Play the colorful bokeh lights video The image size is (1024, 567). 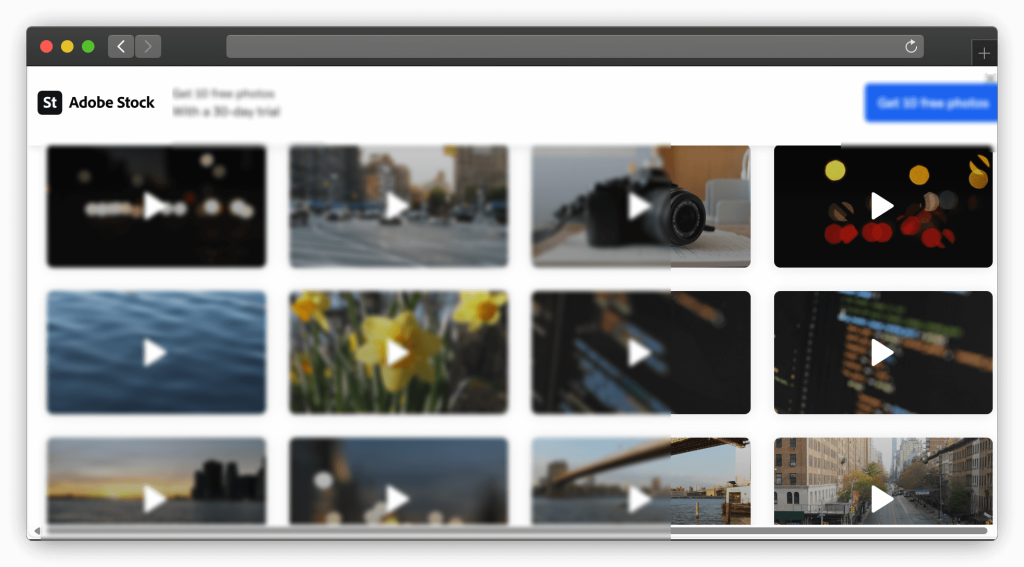pyautogui.click(x=881, y=206)
